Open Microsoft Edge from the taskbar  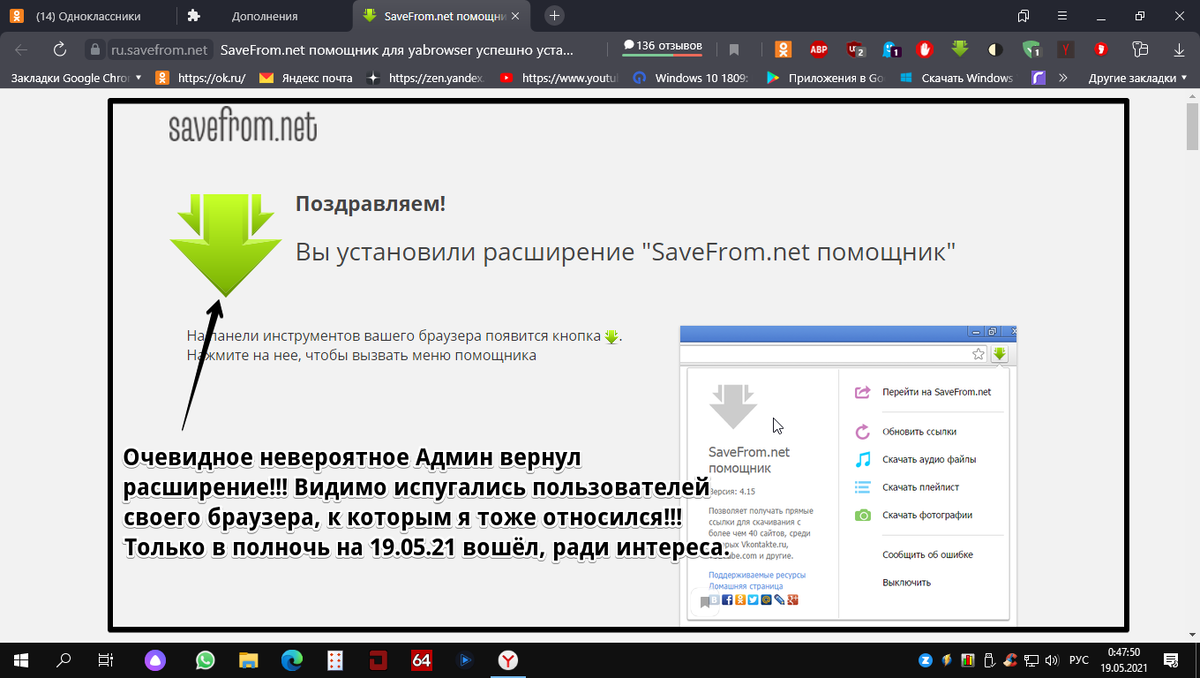[292, 660]
